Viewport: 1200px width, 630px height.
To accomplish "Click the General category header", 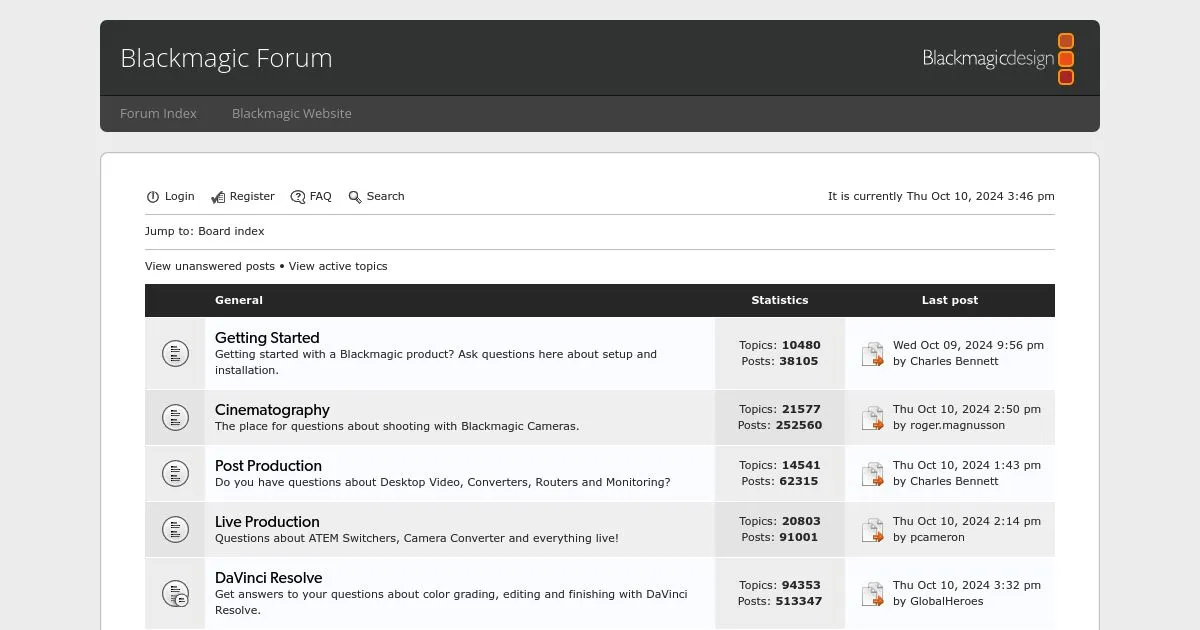I will pos(239,300).
